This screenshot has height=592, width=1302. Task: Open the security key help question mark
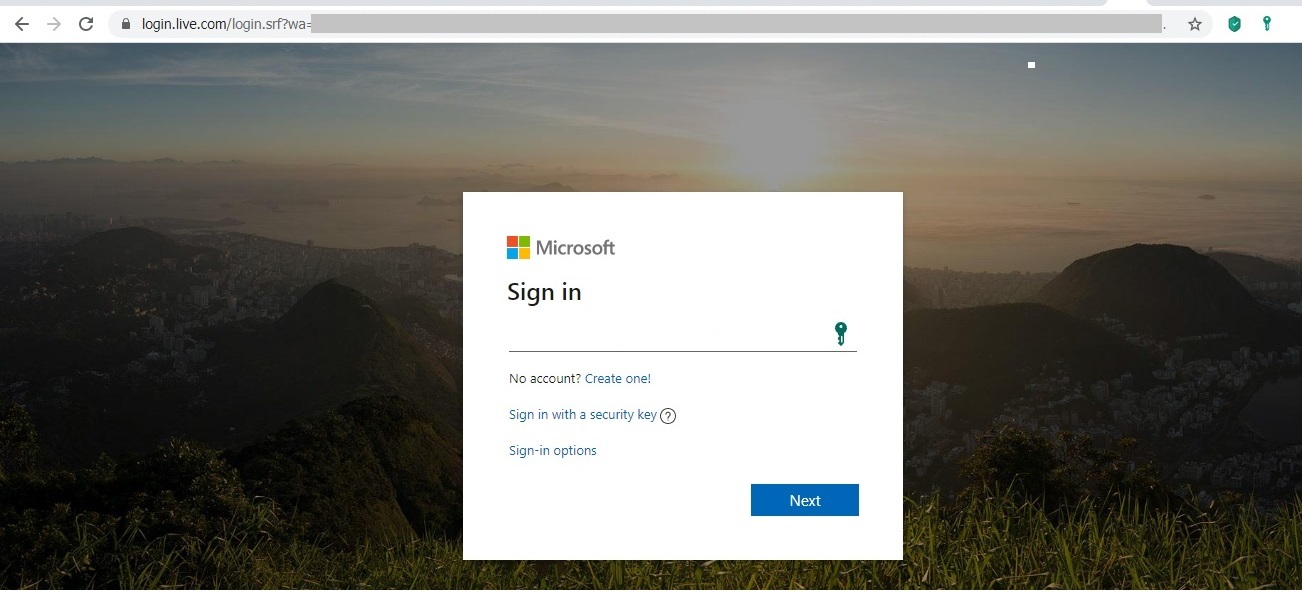click(668, 416)
